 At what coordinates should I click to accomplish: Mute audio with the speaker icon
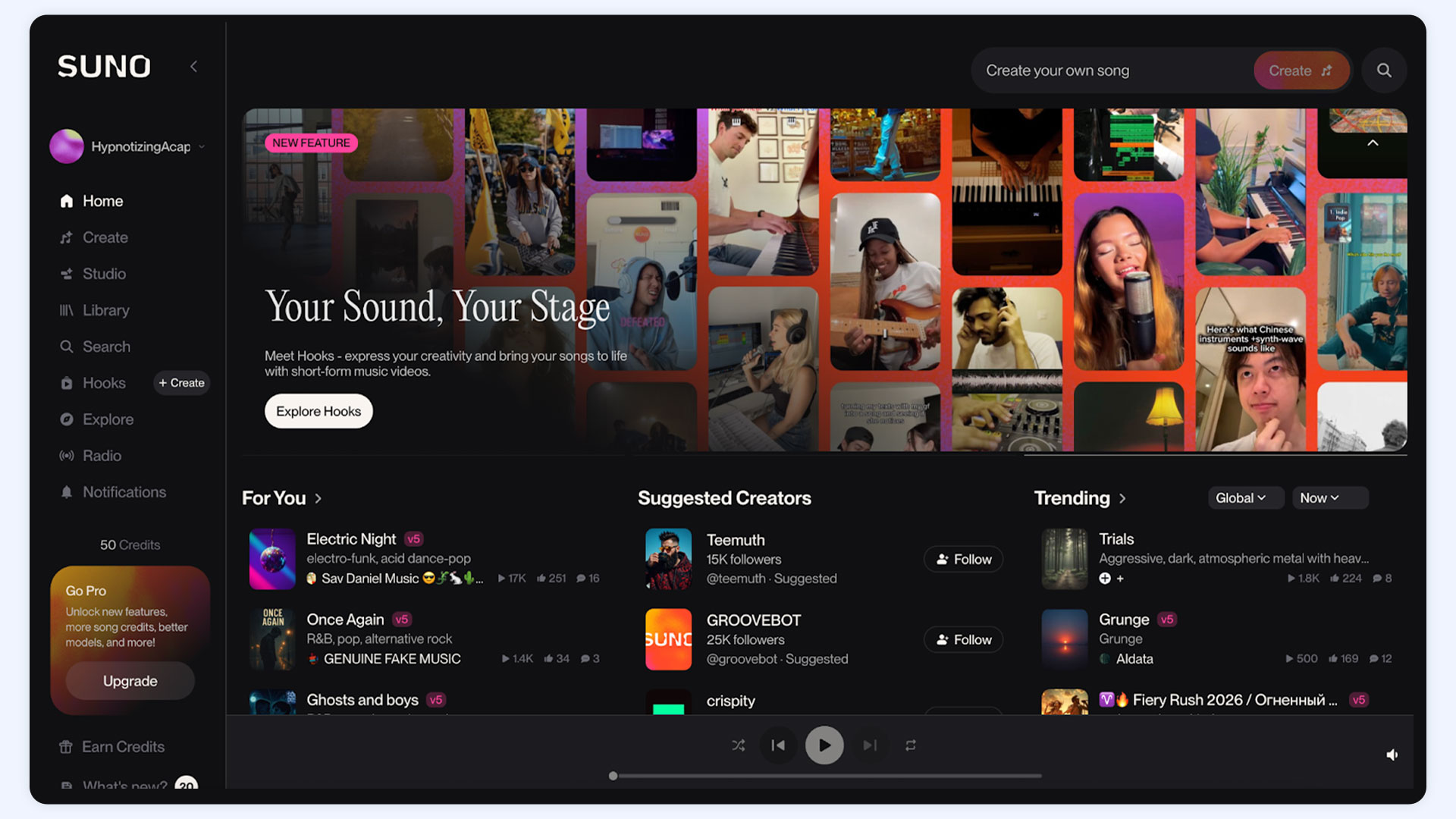click(x=1392, y=755)
